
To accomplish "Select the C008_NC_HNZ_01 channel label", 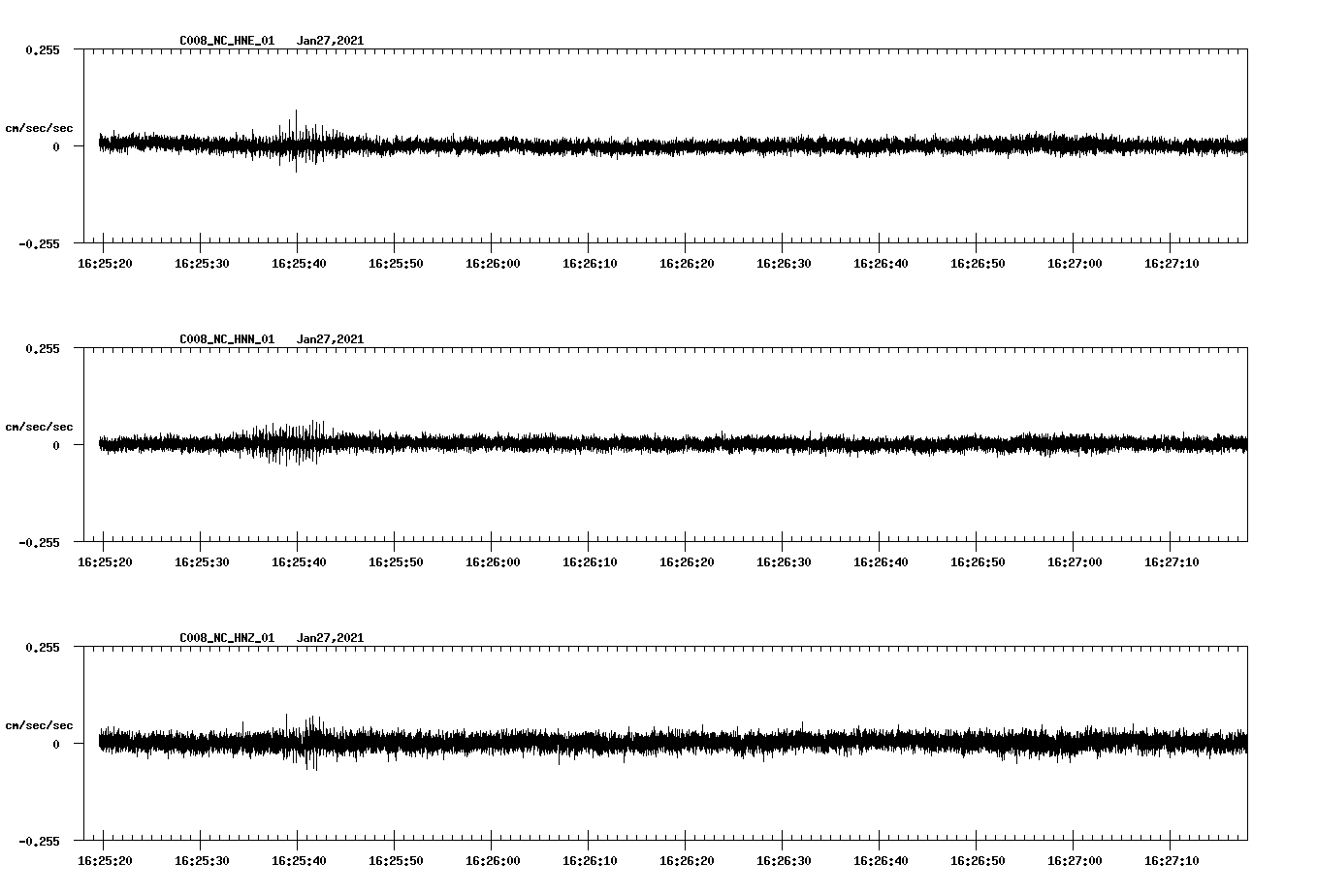I will point(226,637).
